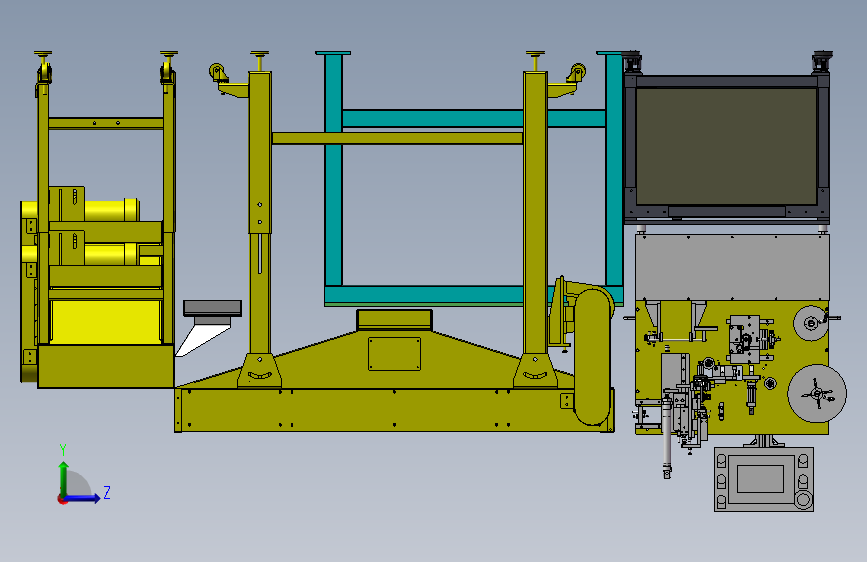Select the round knob on the control pendant

[803, 501]
